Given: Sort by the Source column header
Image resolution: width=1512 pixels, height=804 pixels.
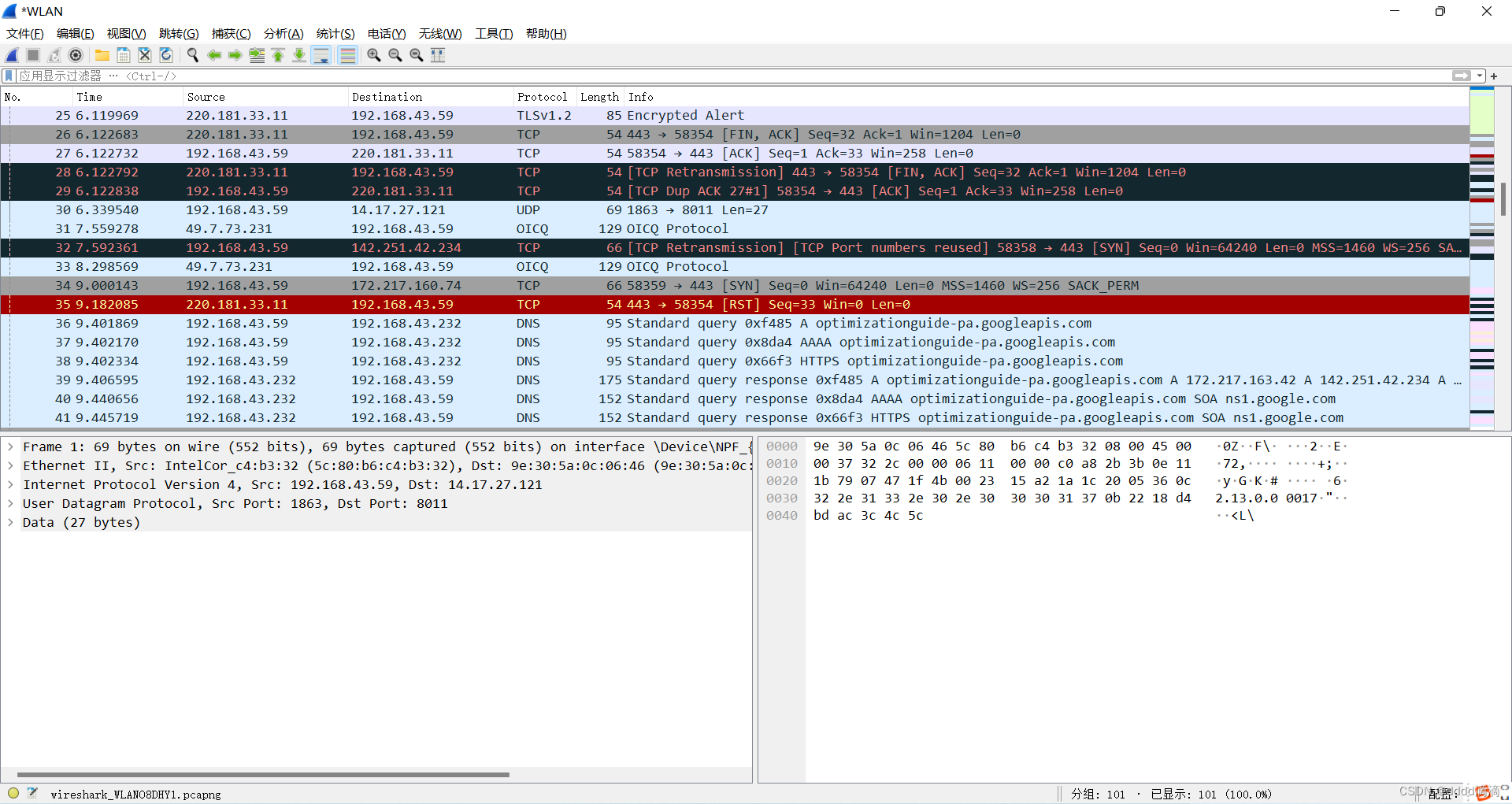Looking at the screenshot, I should [265, 97].
